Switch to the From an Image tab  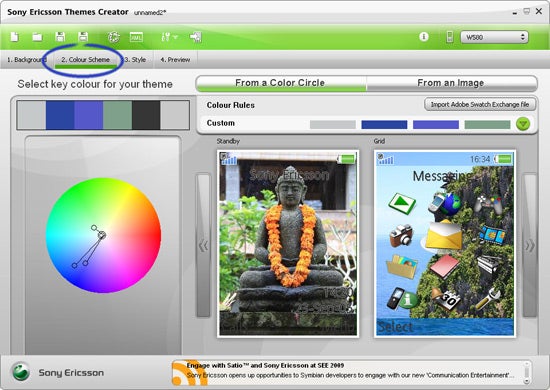pyautogui.click(x=451, y=83)
